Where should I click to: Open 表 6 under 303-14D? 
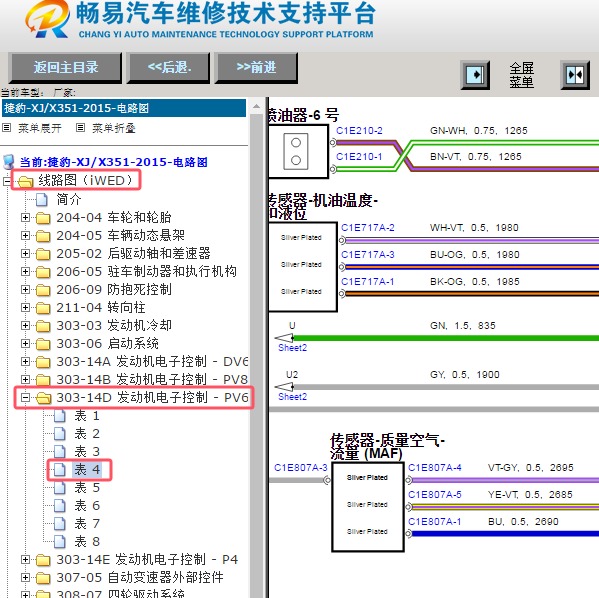coord(87,506)
